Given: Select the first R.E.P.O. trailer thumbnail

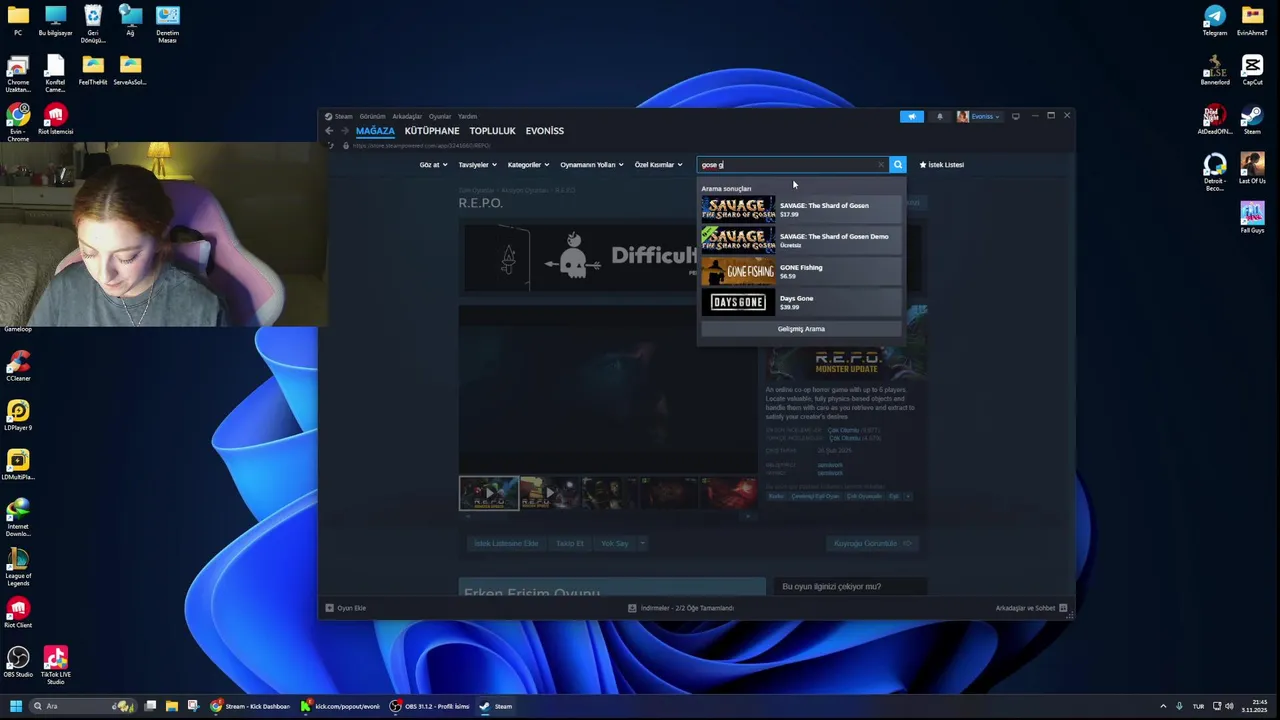Looking at the screenshot, I should [x=489, y=493].
